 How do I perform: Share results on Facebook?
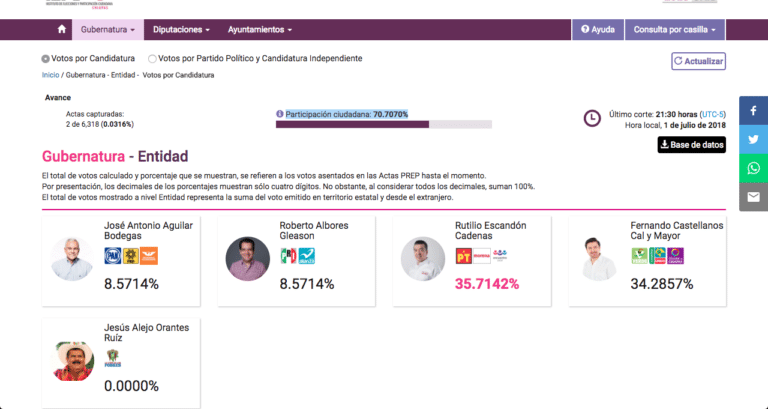pyautogui.click(x=753, y=110)
